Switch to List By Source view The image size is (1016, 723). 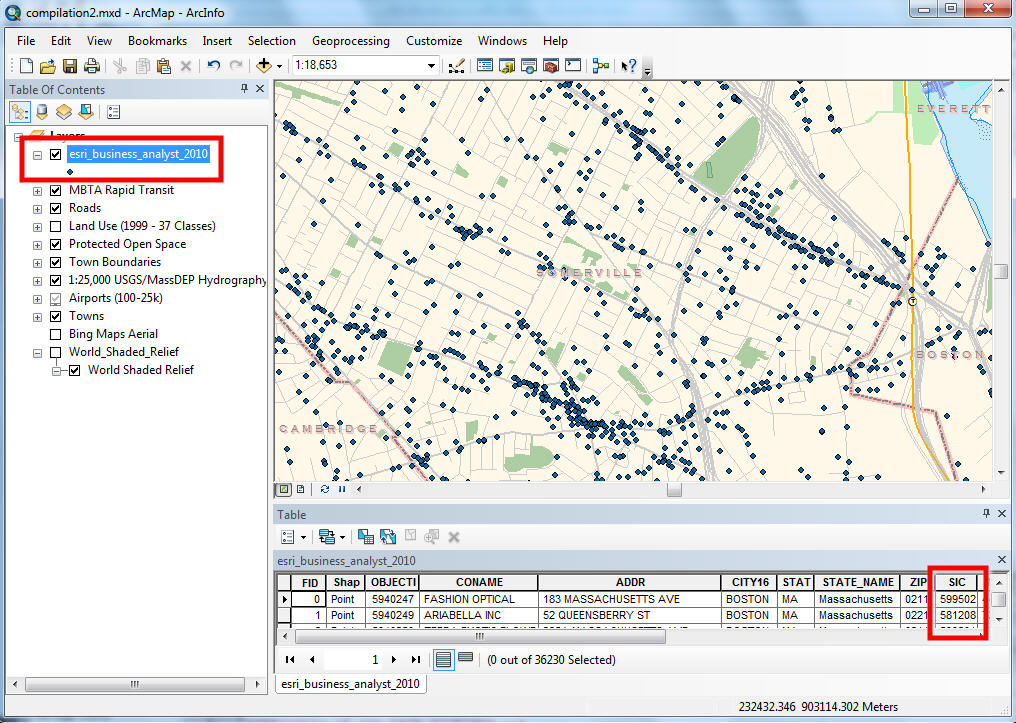(42, 112)
